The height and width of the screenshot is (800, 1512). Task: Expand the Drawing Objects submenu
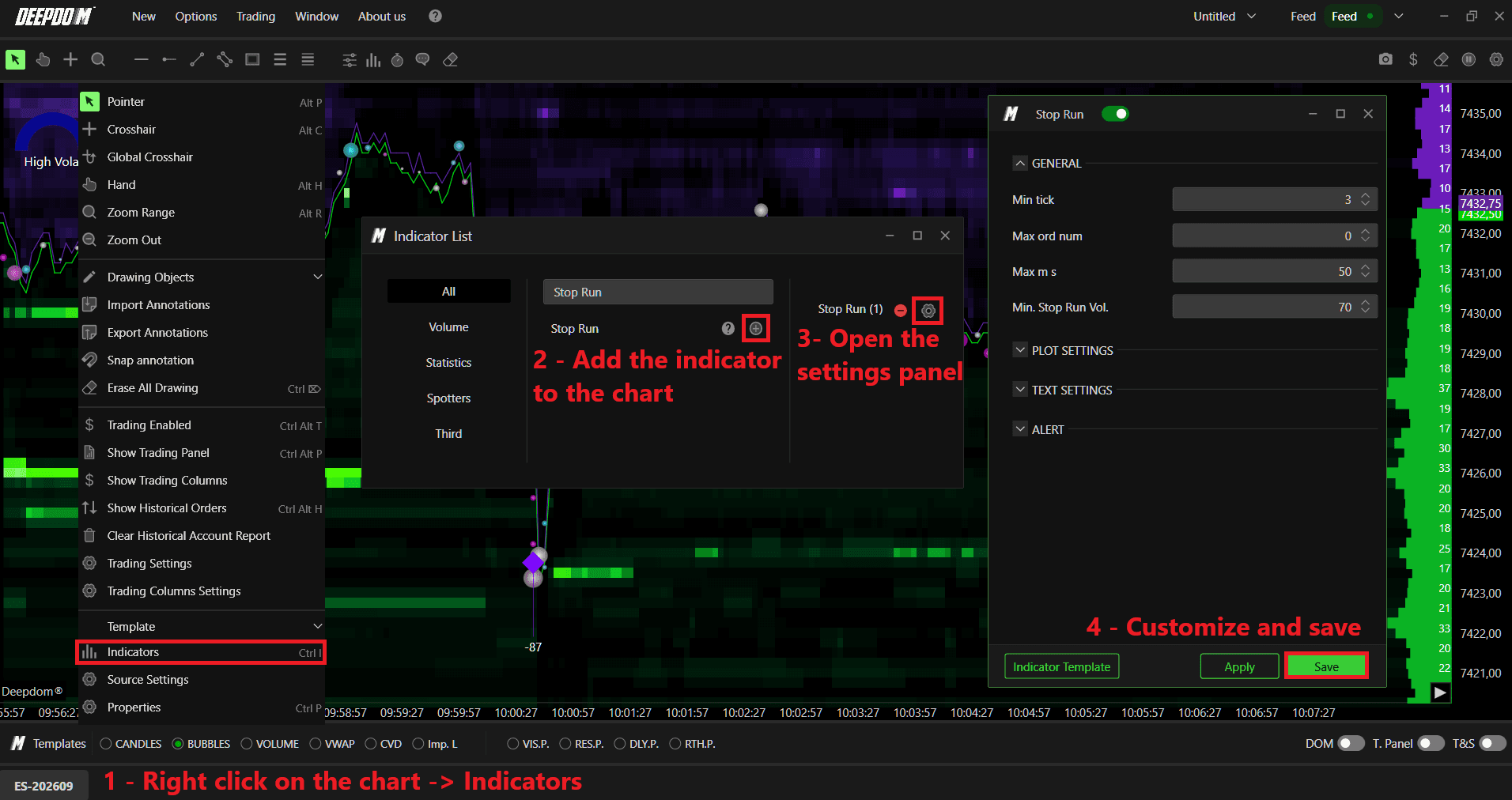pyautogui.click(x=318, y=277)
